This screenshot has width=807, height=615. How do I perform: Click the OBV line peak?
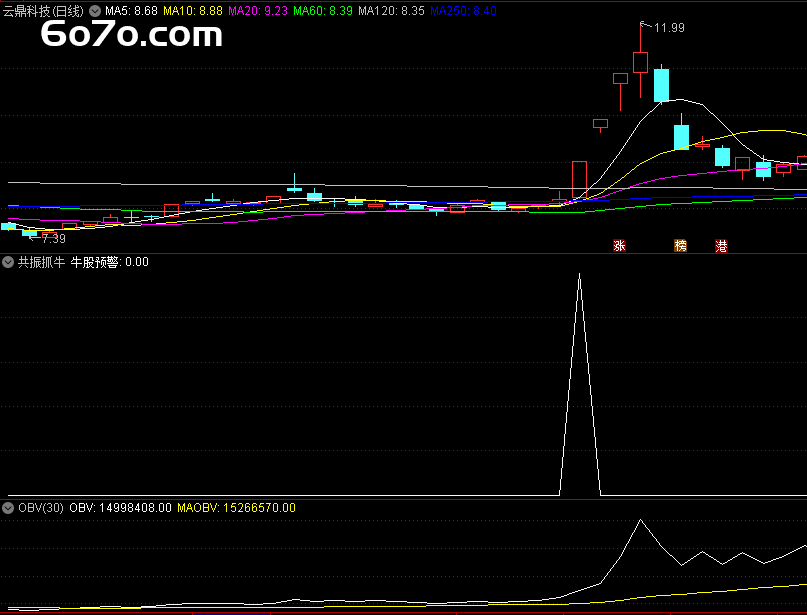coord(640,520)
